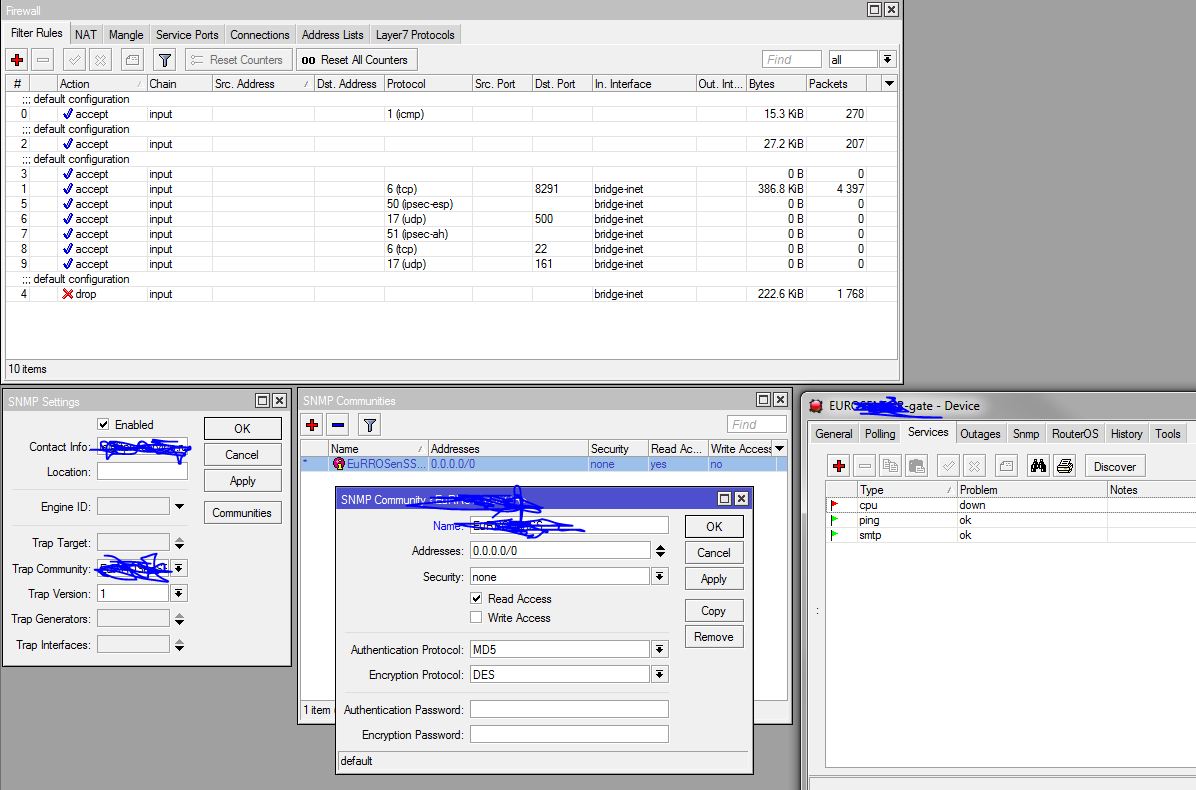Click the printer icon in the Device Services toolbar
Image resolution: width=1196 pixels, height=790 pixels.
tap(1065, 466)
